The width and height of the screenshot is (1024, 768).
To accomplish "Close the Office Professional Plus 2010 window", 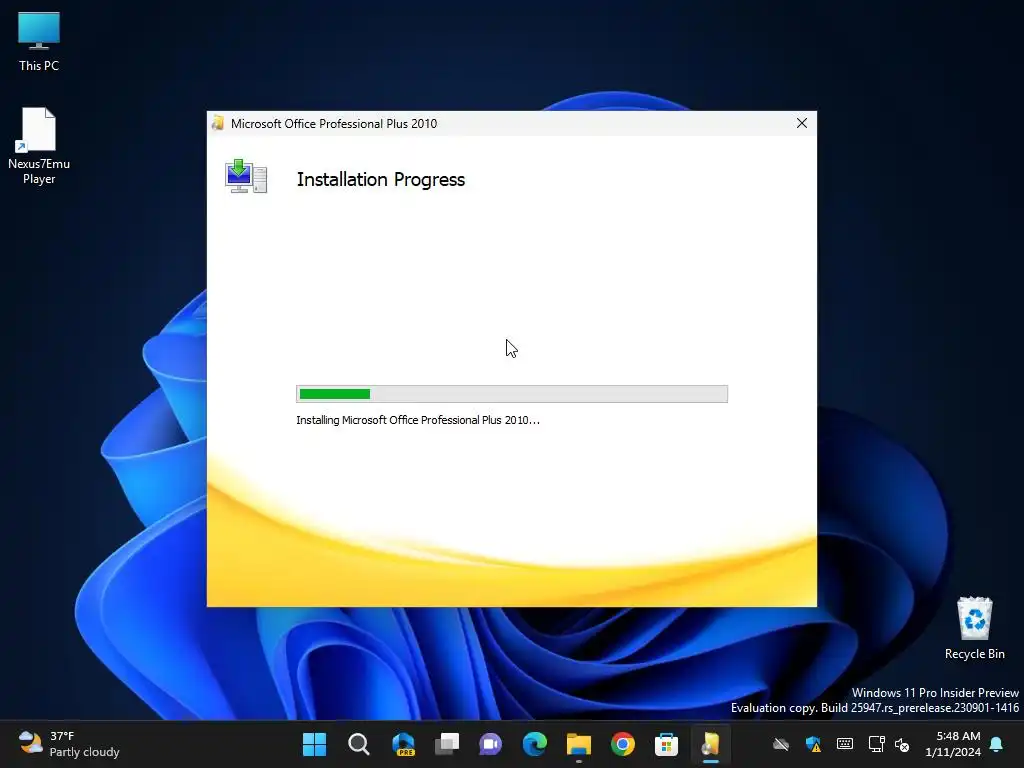I will click(x=802, y=123).
